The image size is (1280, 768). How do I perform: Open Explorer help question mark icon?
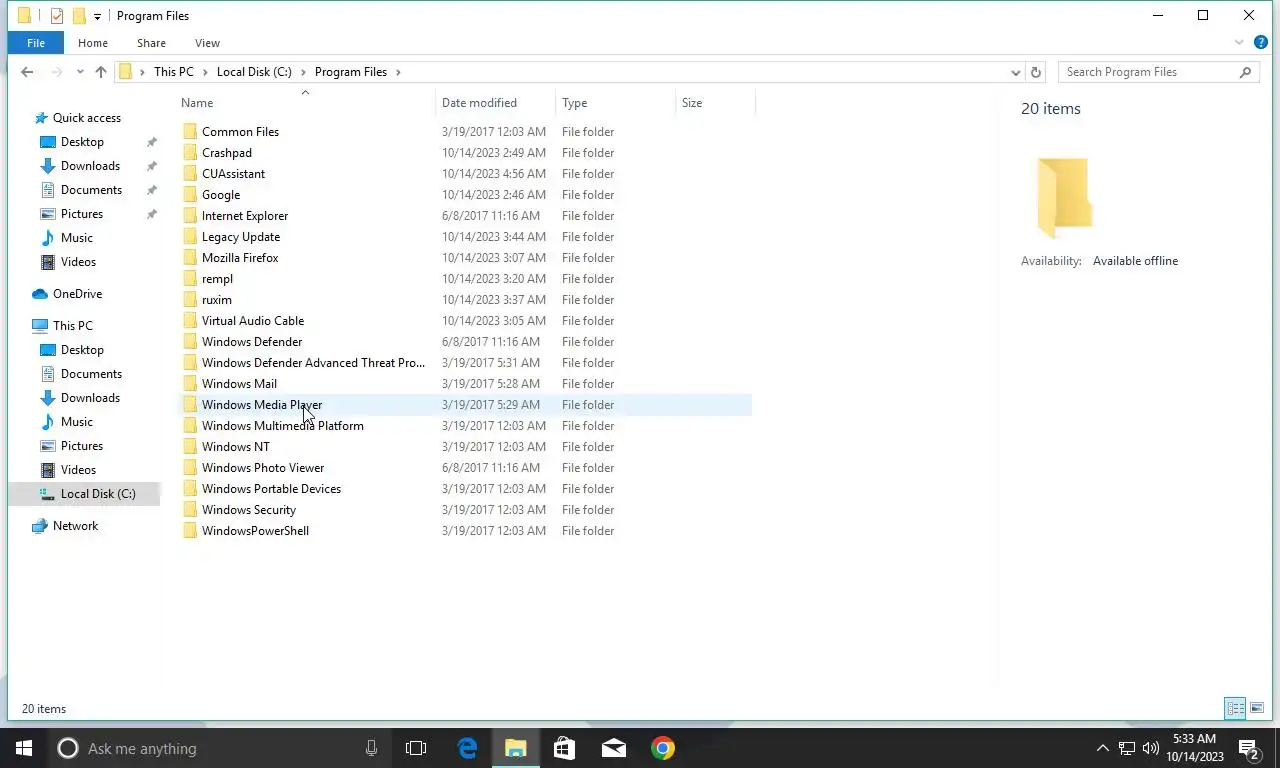tap(1261, 43)
